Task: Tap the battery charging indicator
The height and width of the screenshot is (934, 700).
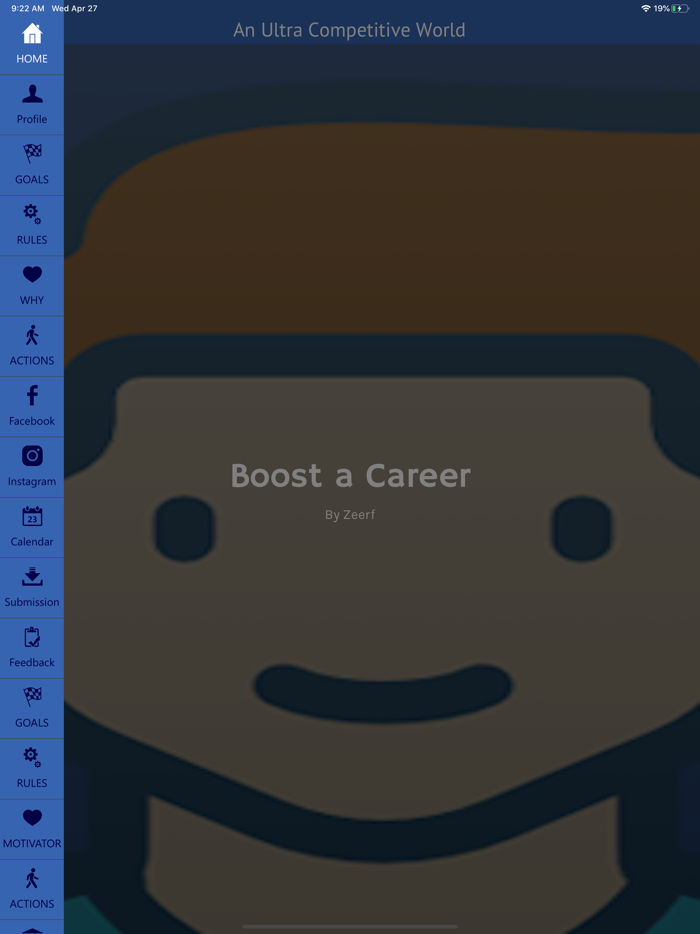Action: (680, 8)
